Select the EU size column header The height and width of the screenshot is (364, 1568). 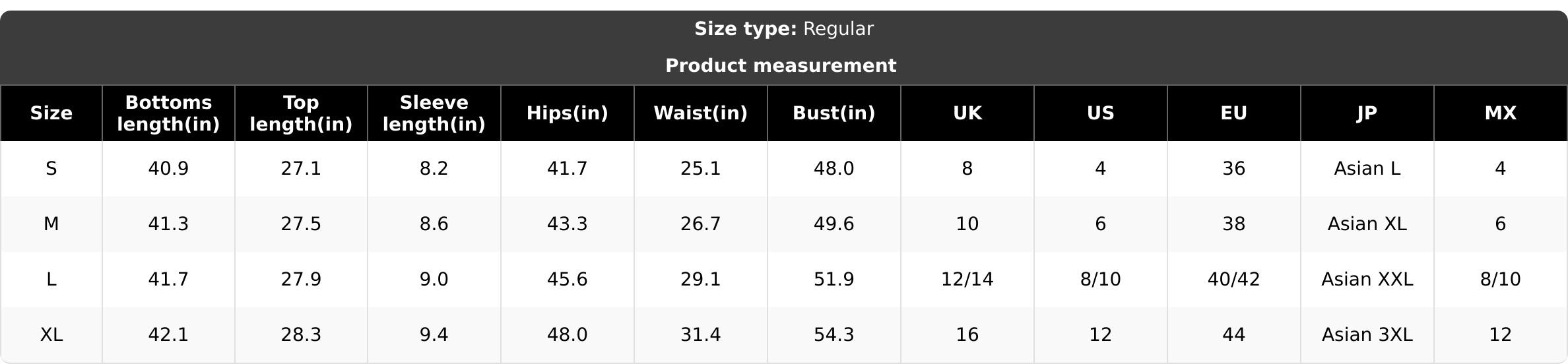(1234, 113)
